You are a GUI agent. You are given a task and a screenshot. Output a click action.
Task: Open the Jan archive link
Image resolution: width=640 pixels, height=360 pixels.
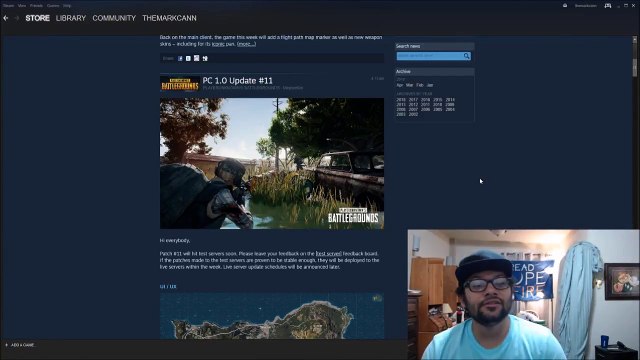(x=430, y=85)
